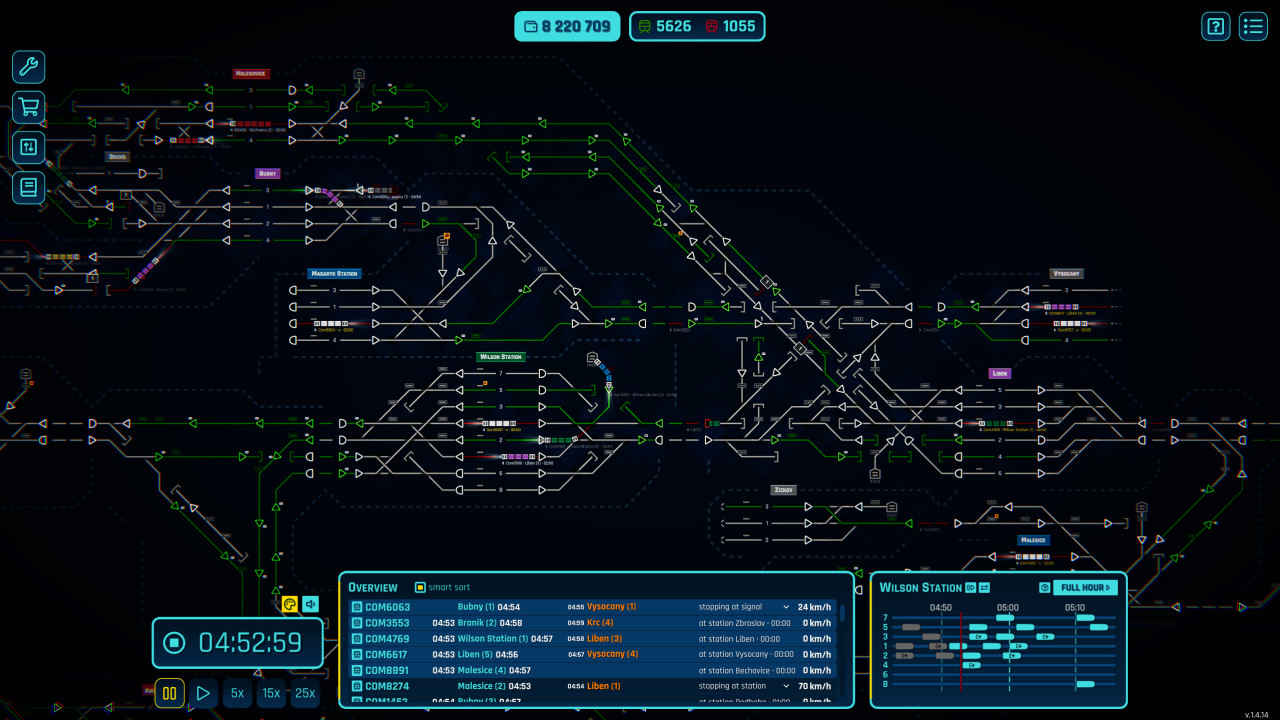Expand the 'stopping at station' dropdown for COM8274

pyautogui.click(x=788, y=686)
